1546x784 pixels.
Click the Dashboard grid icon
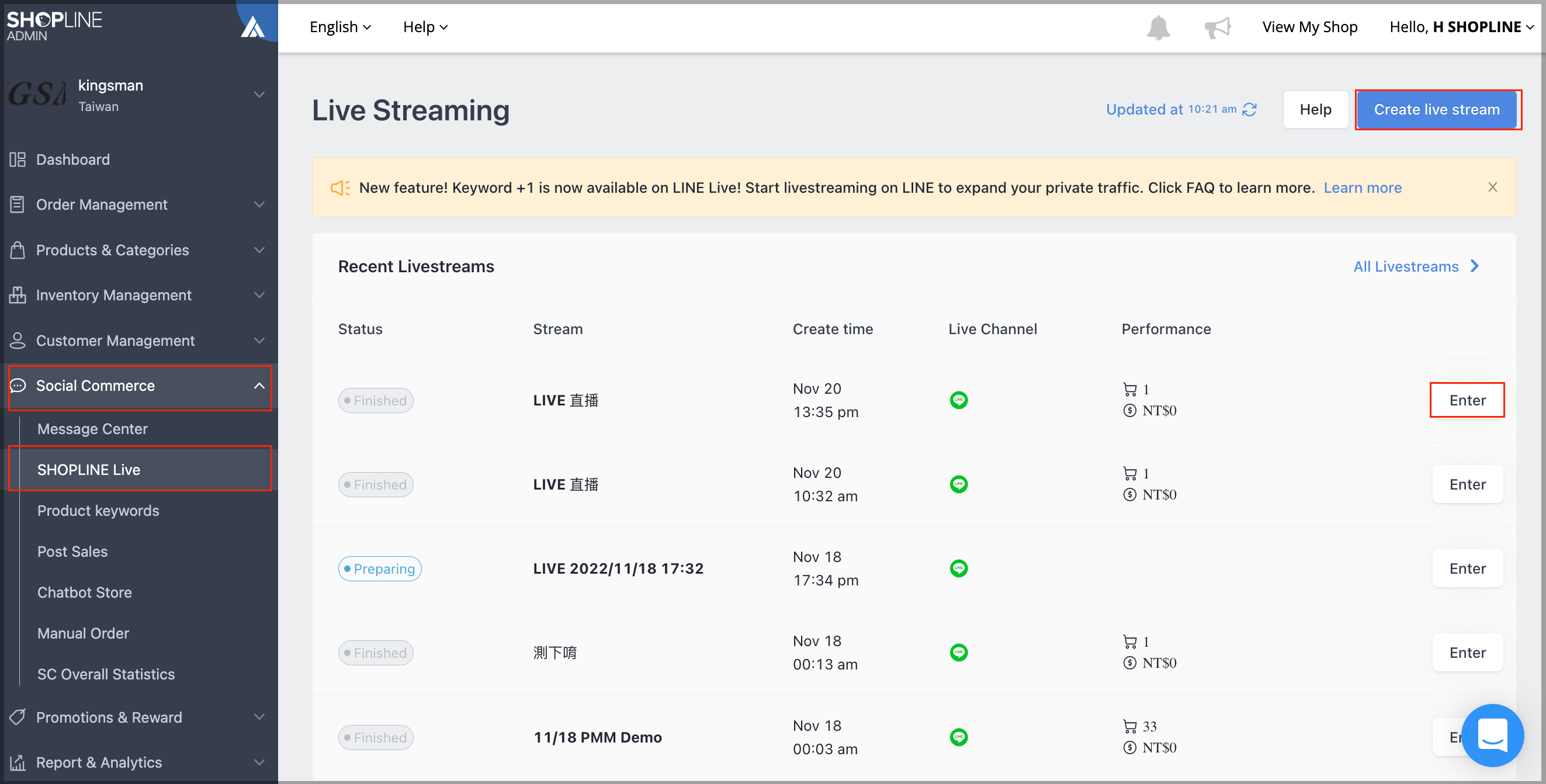click(x=18, y=159)
